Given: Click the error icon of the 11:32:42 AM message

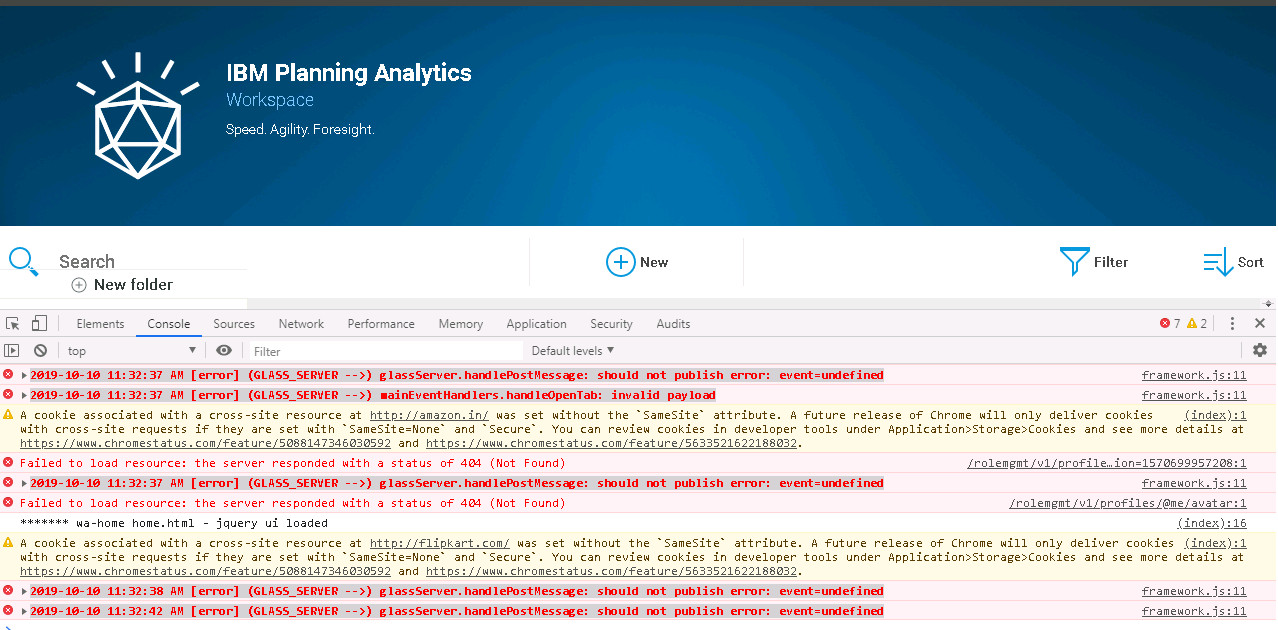Looking at the screenshot, I should pyautogui.click(x=8, y=610).
